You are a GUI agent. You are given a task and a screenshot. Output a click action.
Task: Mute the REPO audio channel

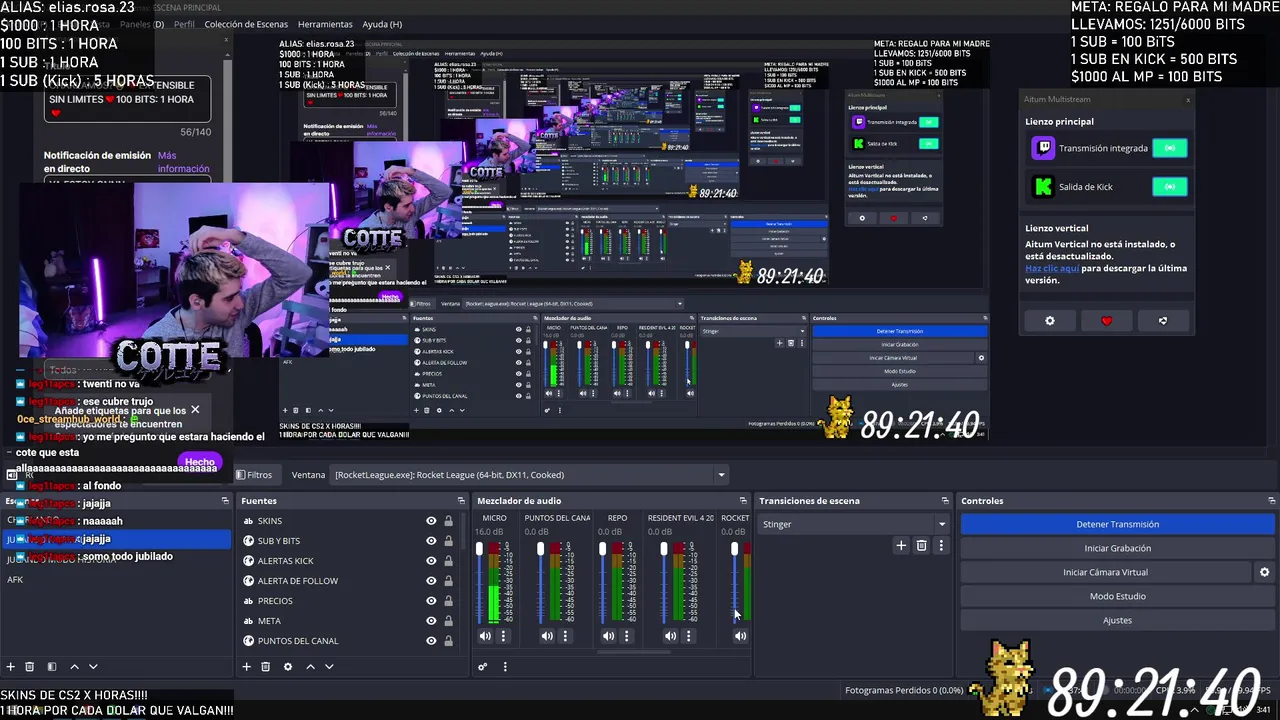click(x=609, y=636)
